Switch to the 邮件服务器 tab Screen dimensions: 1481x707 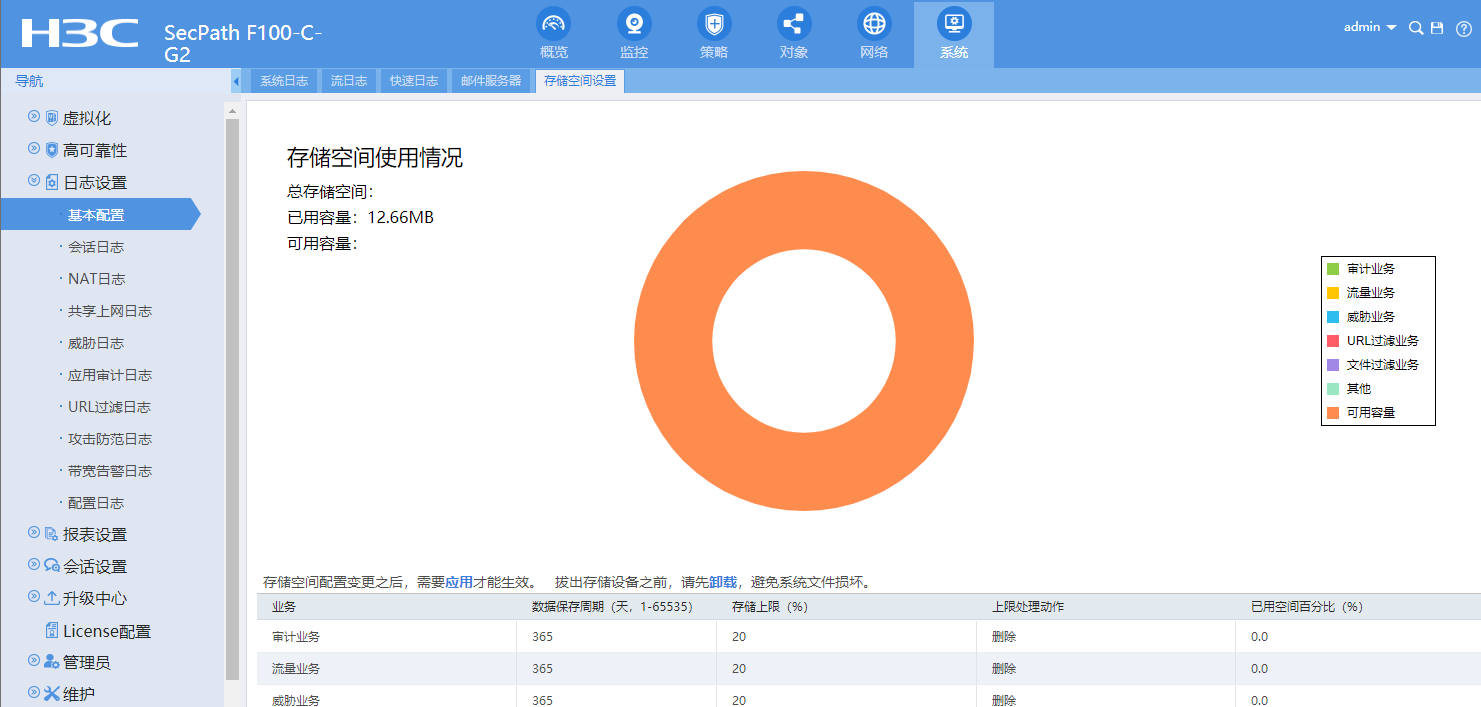[491, 81]
